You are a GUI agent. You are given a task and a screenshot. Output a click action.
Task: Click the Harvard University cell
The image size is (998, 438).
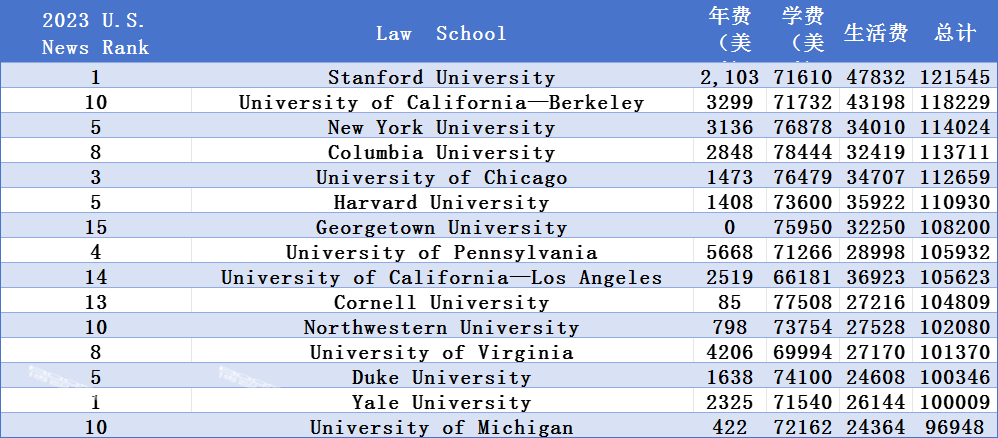click(442, 202)
